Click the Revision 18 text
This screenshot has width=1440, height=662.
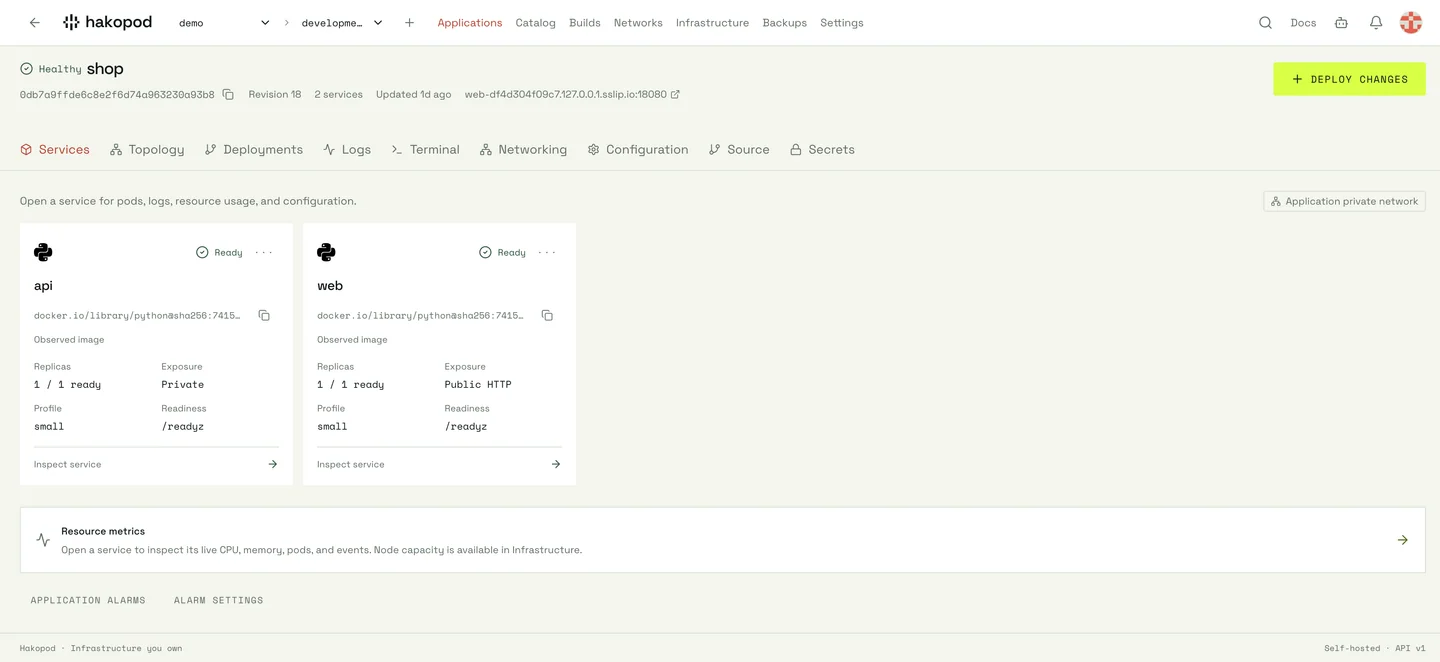275,94
